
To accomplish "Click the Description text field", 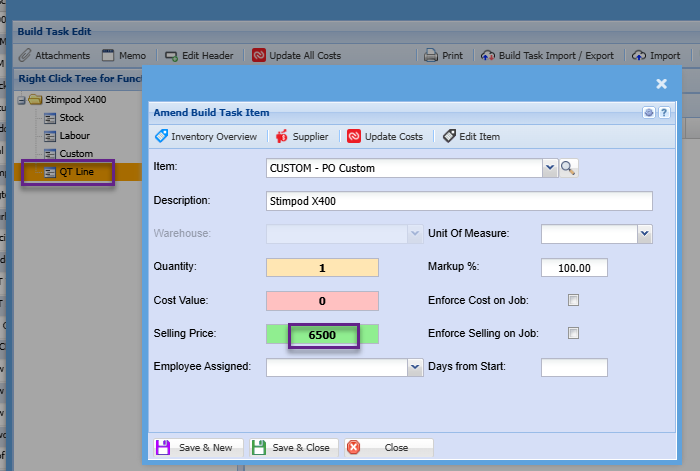I will coord(459,201).
